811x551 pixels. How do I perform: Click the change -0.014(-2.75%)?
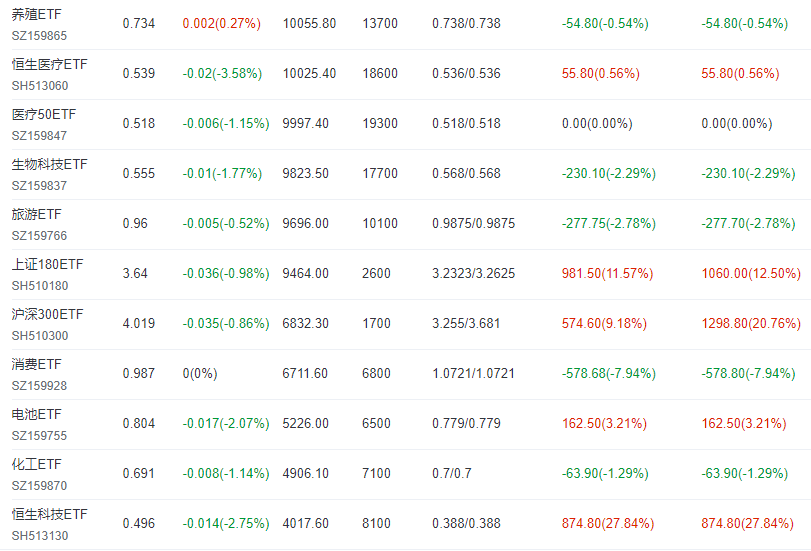[x=226, y=524]
